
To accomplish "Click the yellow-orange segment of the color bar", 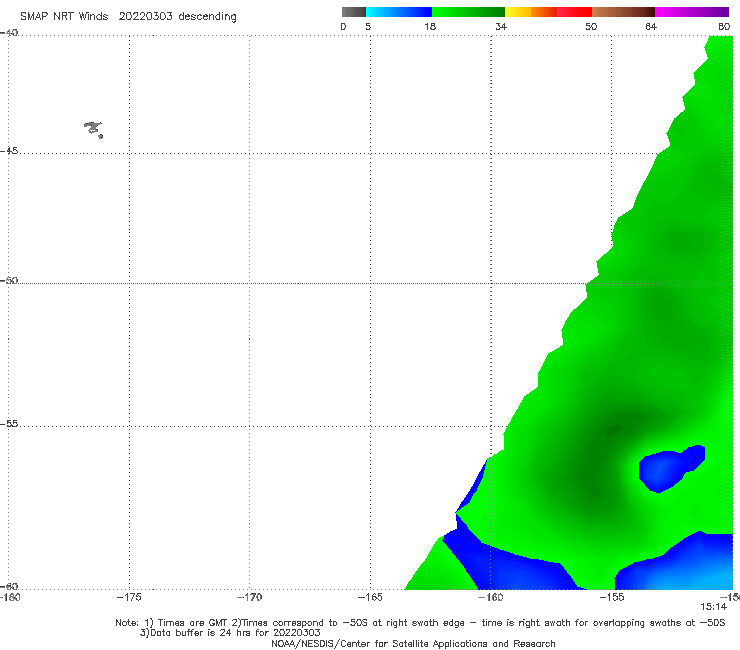I will click(531, 12).
